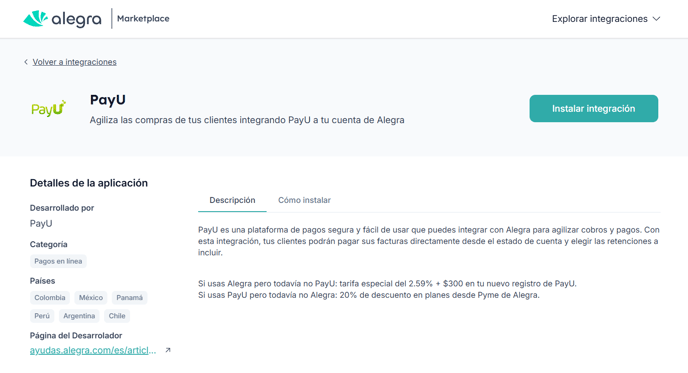Click the Alegra logo icon

tap(35, 18)
